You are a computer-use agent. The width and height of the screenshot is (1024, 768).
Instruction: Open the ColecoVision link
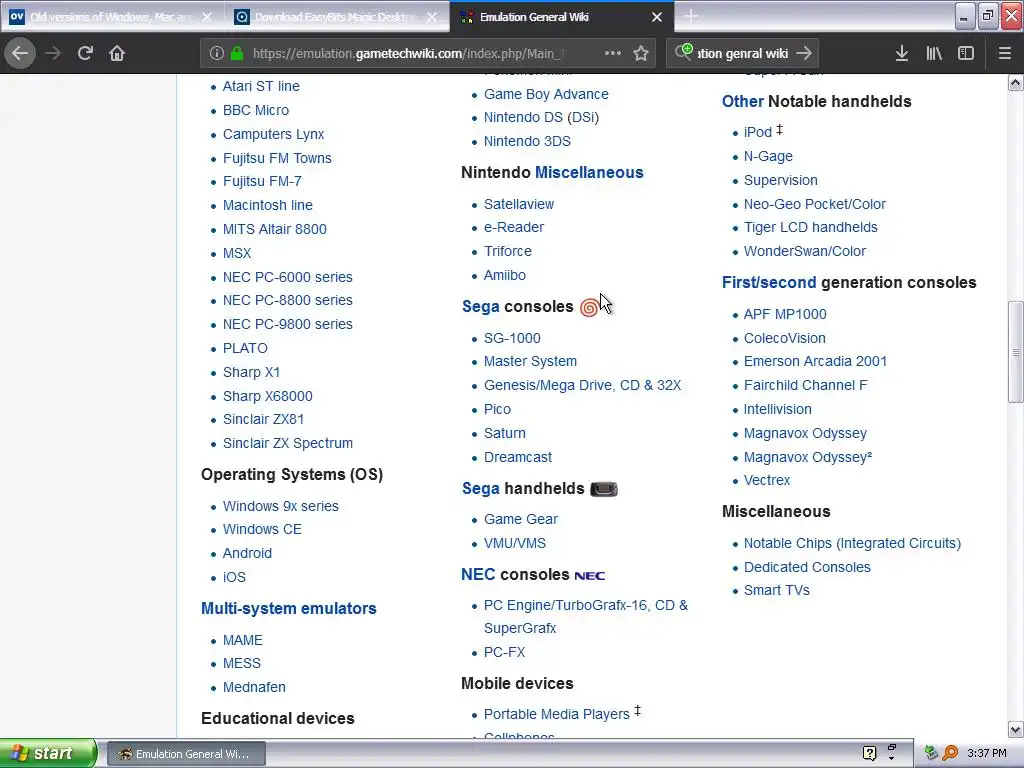[784, 338]
